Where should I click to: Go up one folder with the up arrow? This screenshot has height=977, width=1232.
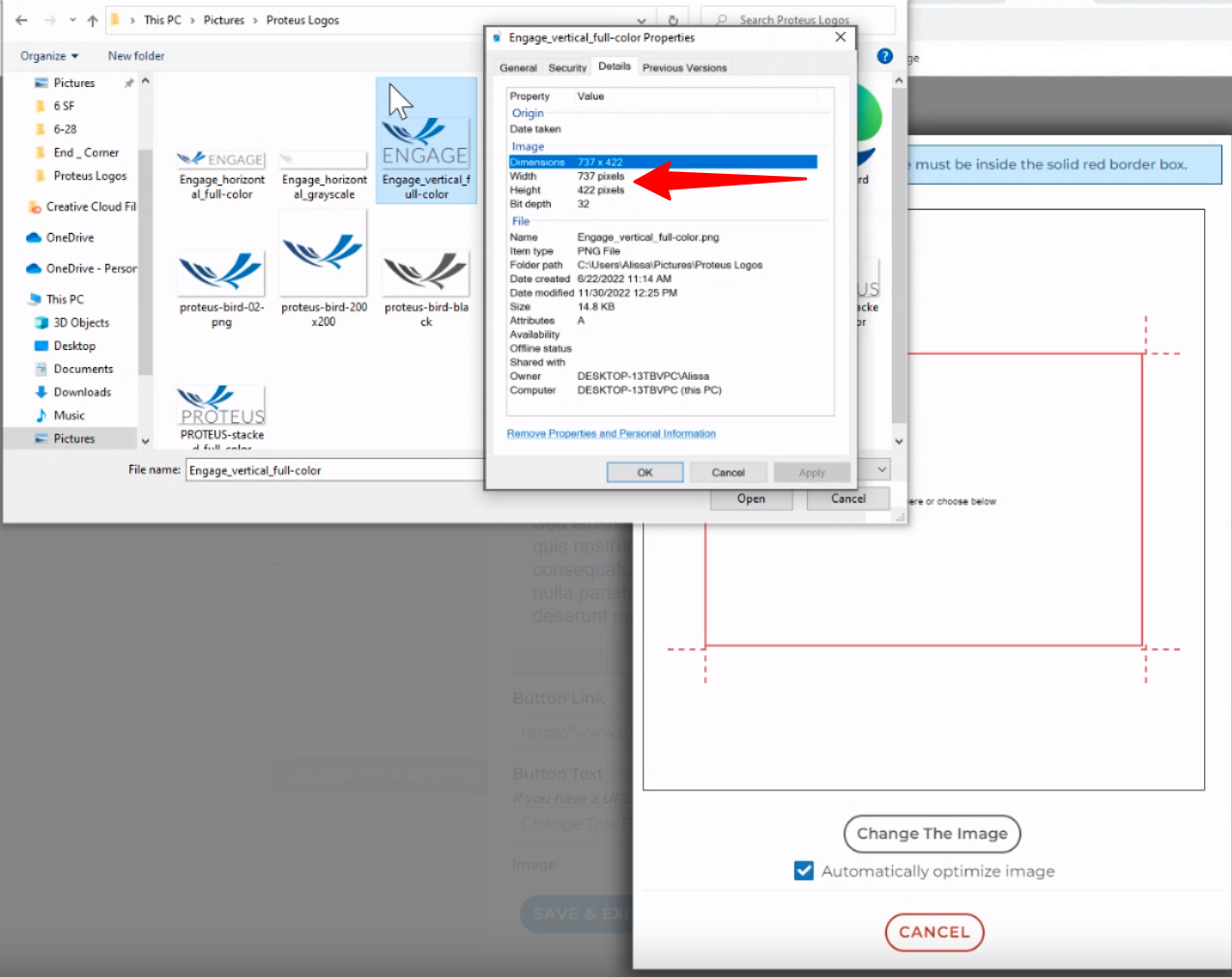pos(93,20)
